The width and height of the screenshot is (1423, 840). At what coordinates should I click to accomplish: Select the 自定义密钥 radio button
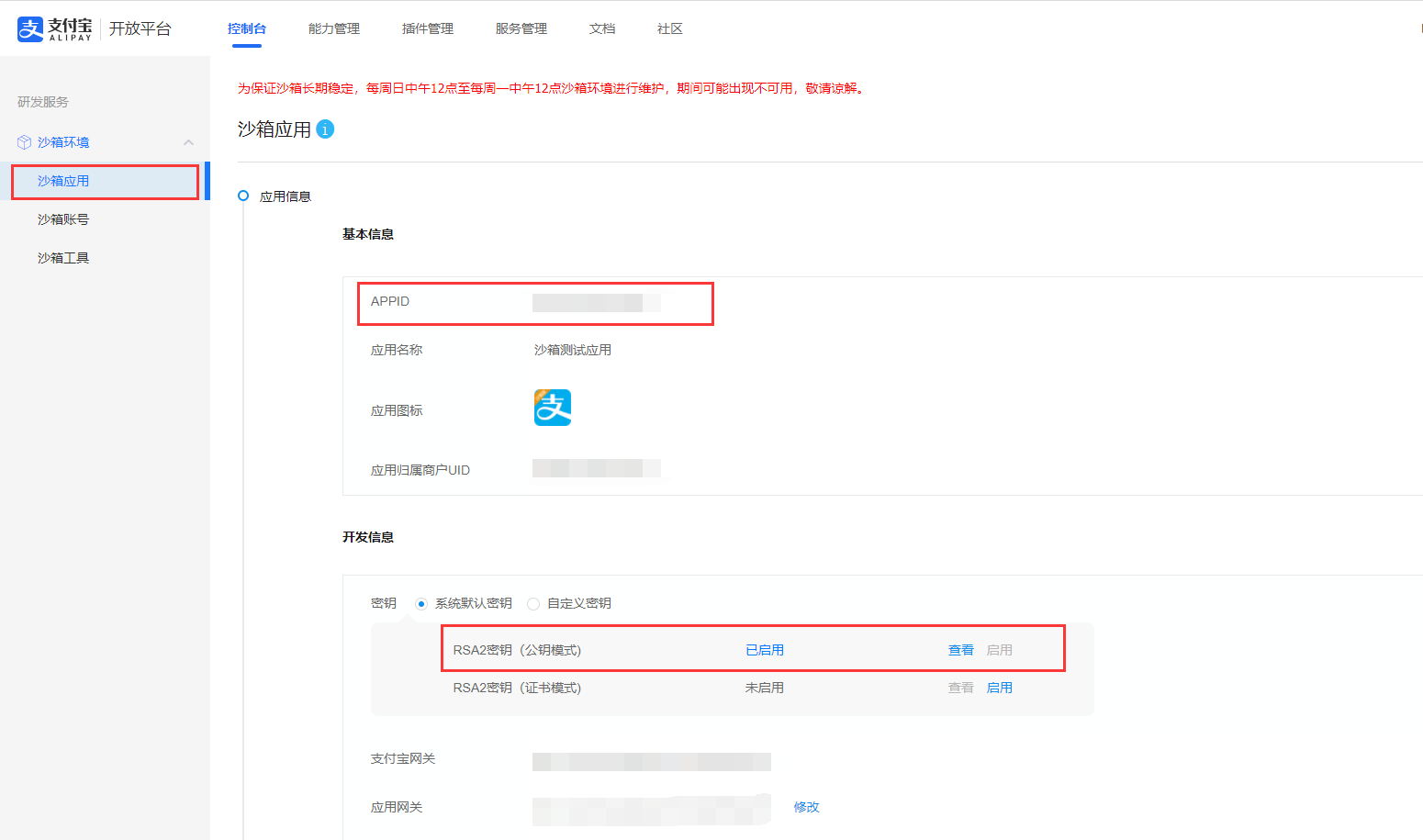point(533,603)
